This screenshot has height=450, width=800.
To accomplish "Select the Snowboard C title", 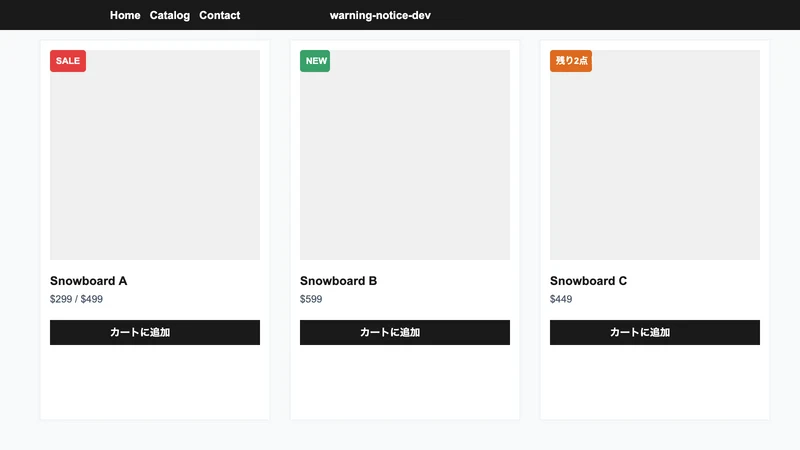I will pyautogui.click(x=588, y=281).
